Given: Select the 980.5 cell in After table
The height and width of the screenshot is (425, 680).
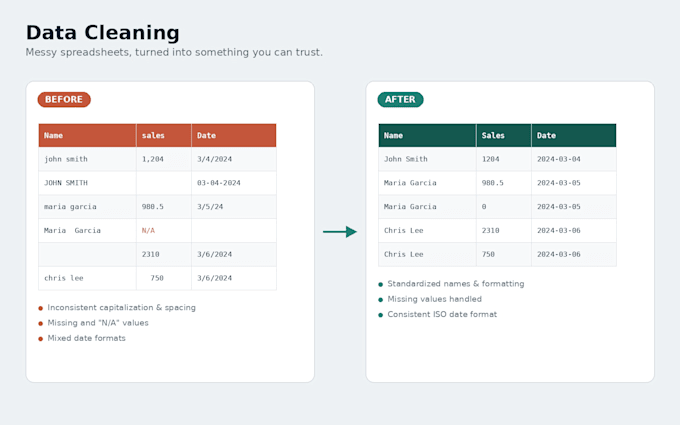Looking at the screenshot, I should [x=504, y=183].
